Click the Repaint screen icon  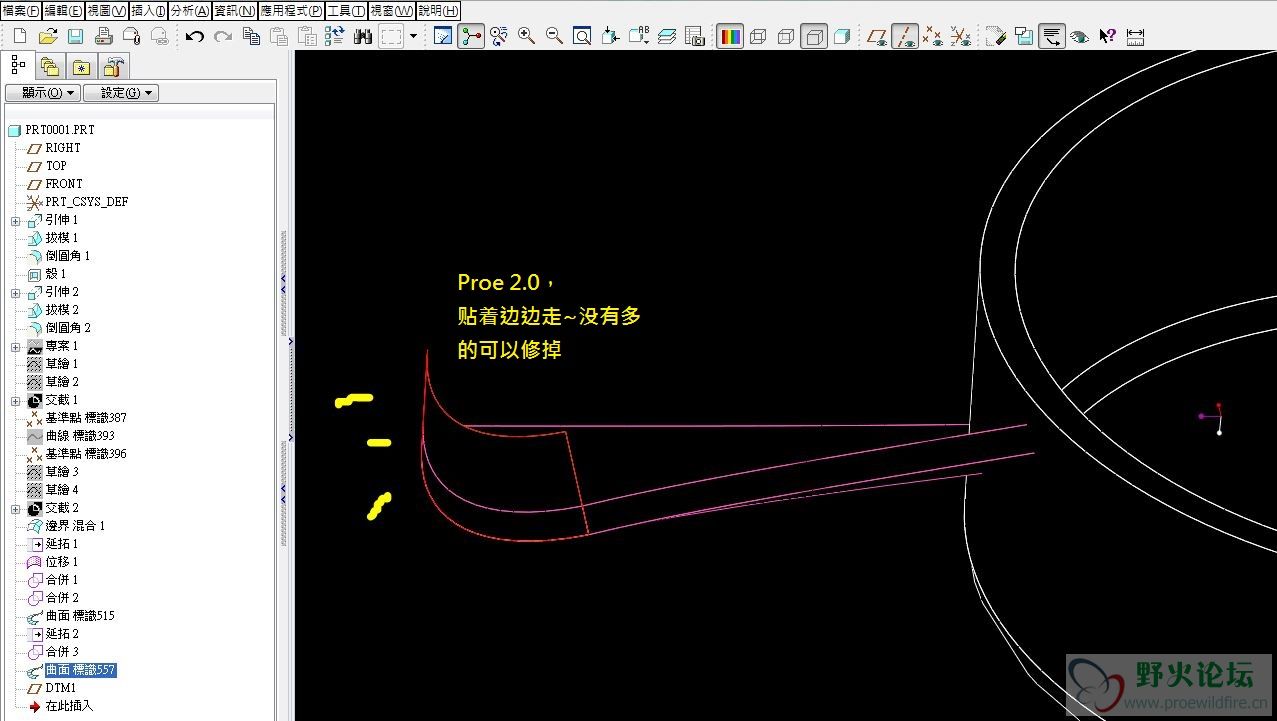(443, 36)
